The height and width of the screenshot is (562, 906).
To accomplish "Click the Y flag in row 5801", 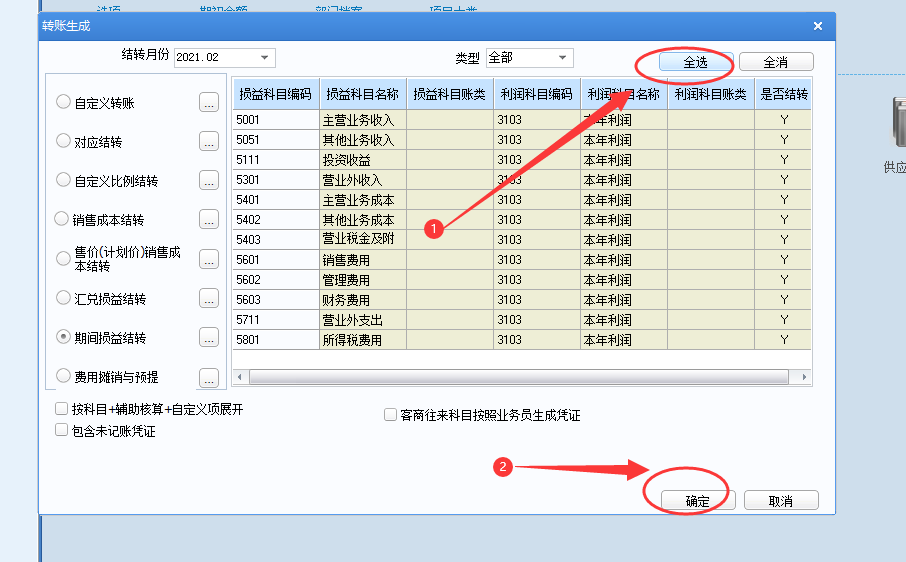I will pos(784,340).
